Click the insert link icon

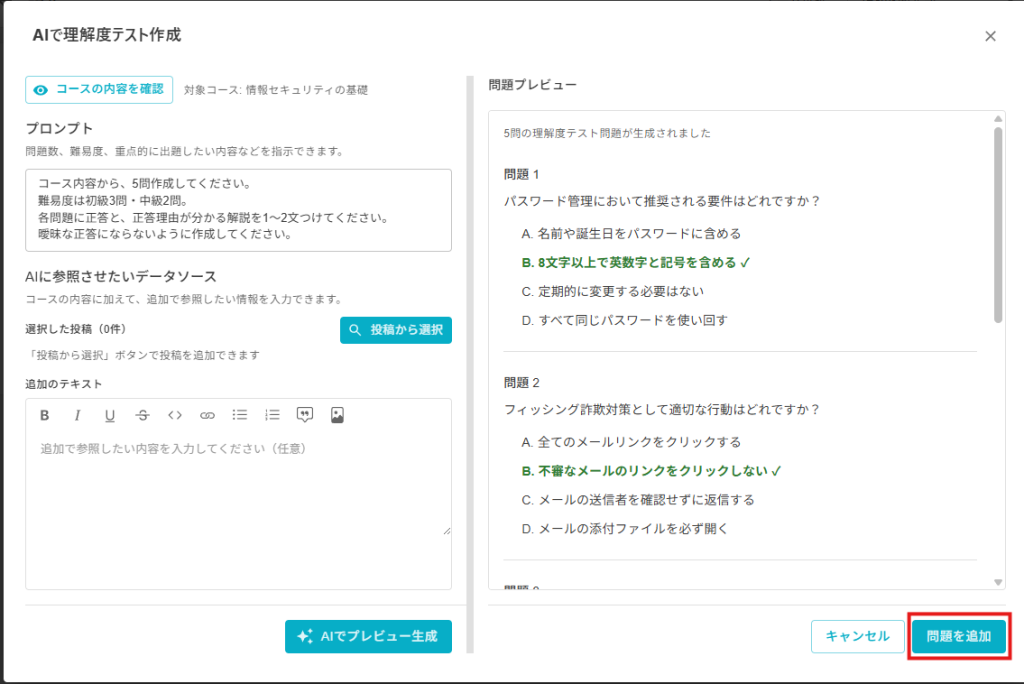click(207, 415)
